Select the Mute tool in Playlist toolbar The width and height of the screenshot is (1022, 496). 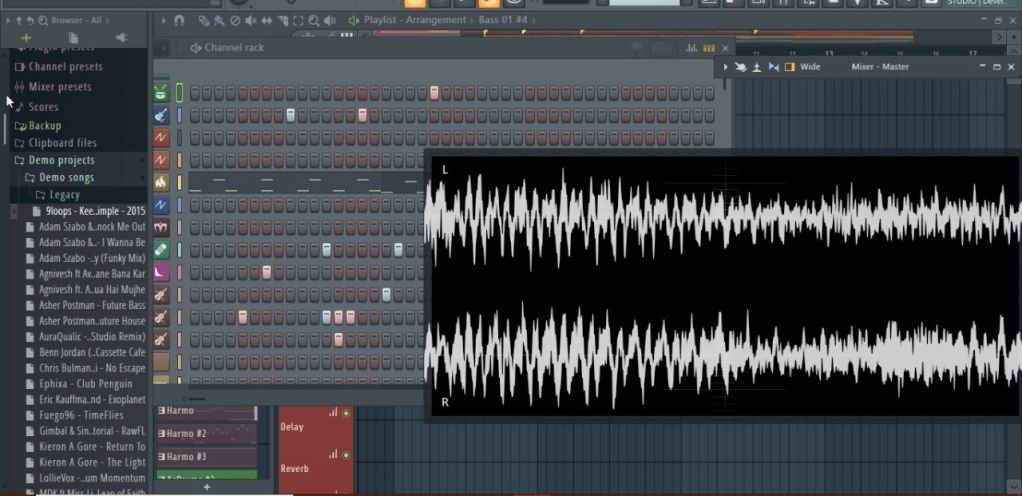tap(250, 20)
